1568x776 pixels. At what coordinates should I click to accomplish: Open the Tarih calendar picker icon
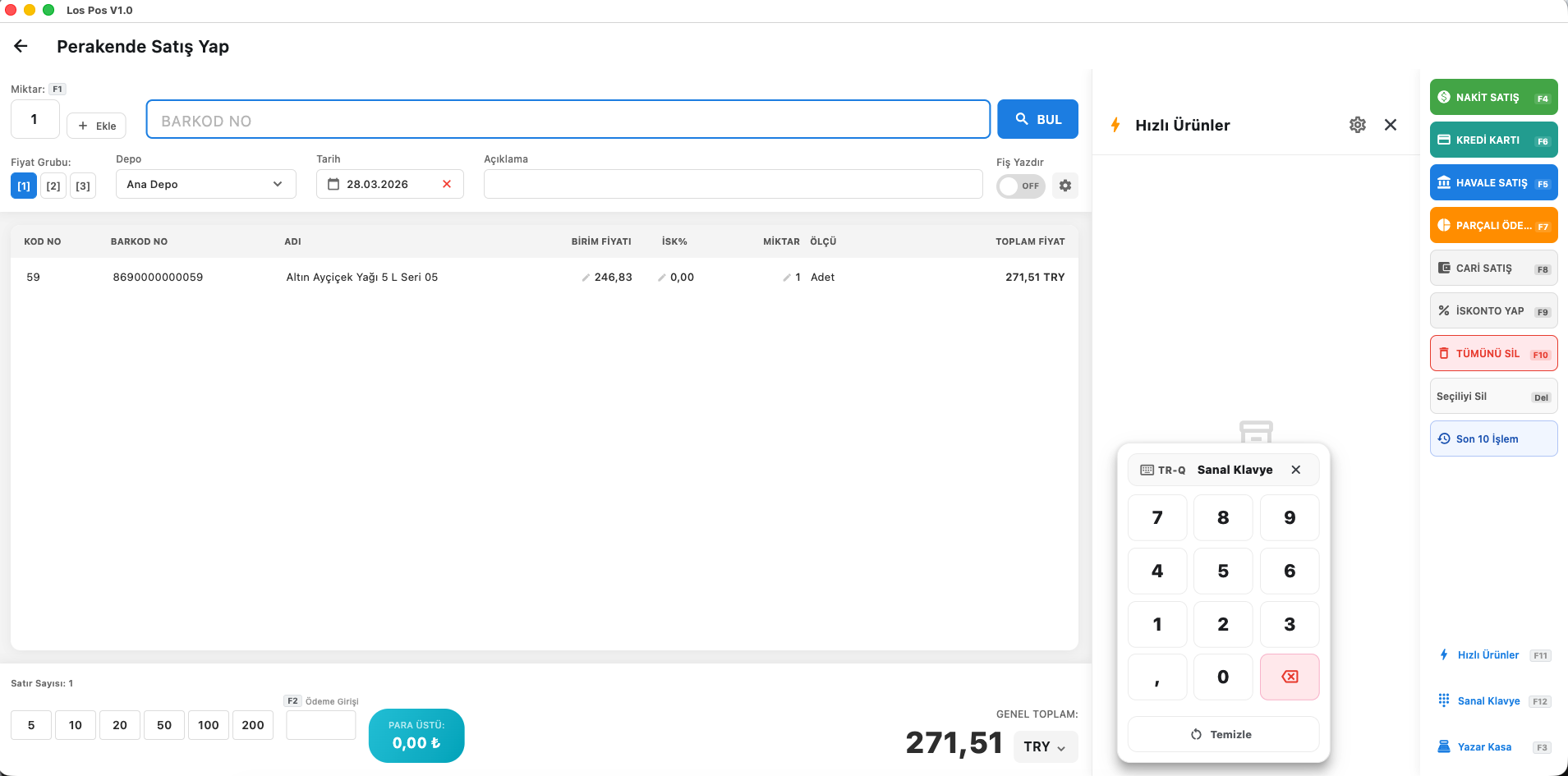coord(333,184)
